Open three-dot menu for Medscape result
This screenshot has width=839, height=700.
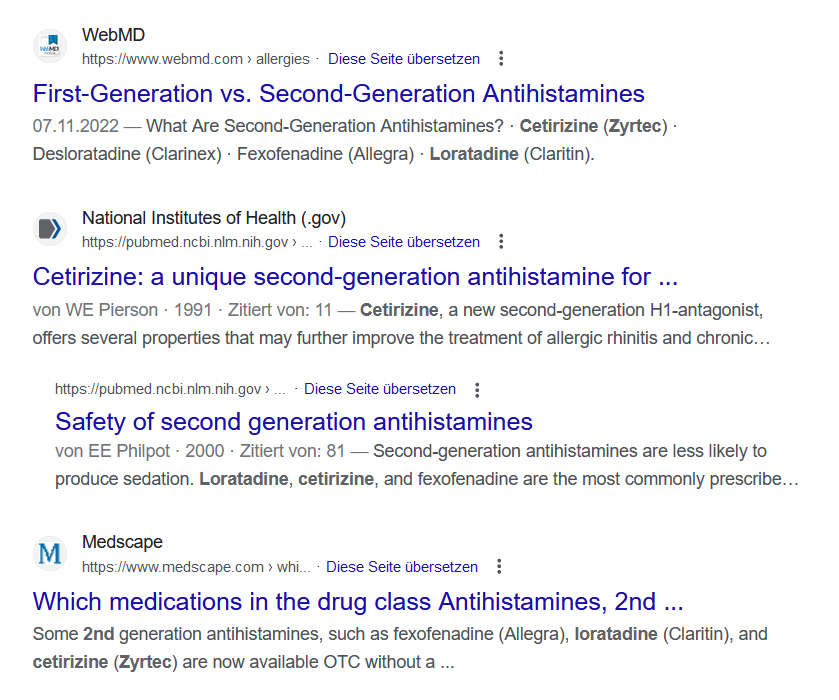tap(499, 566)
